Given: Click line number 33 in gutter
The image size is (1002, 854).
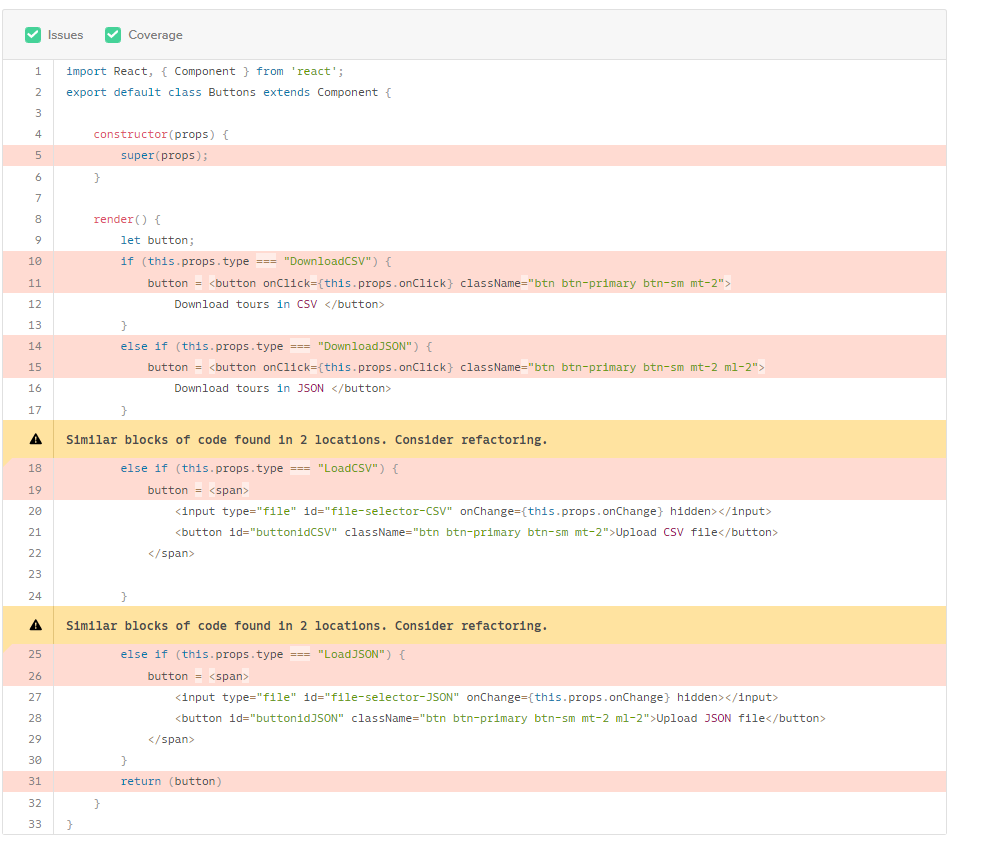Looking at the screenshot, I should (35, 824).
